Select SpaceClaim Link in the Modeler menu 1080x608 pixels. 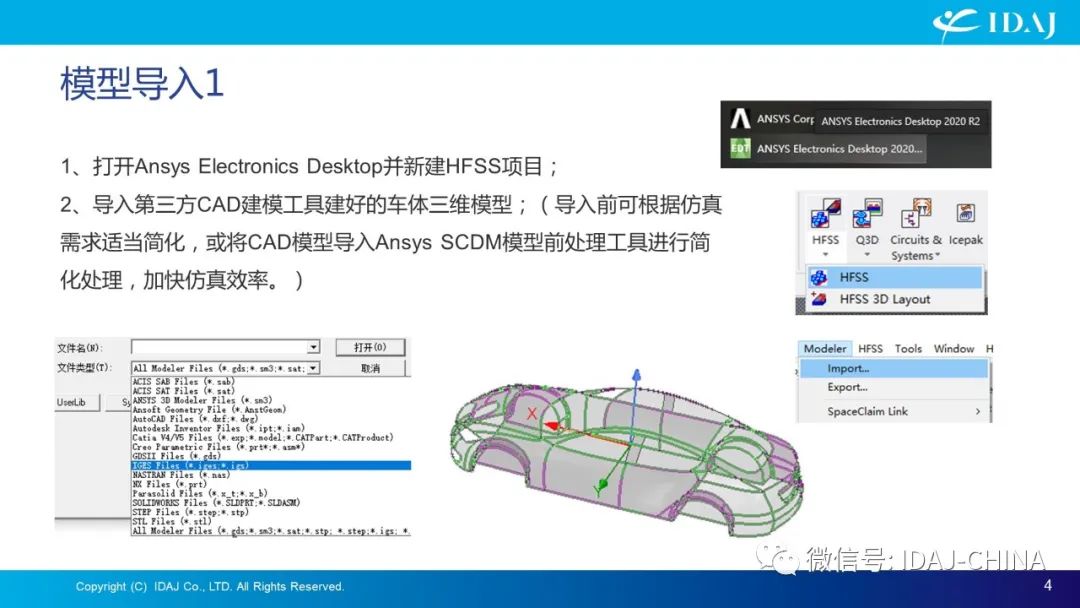[894, 412]
